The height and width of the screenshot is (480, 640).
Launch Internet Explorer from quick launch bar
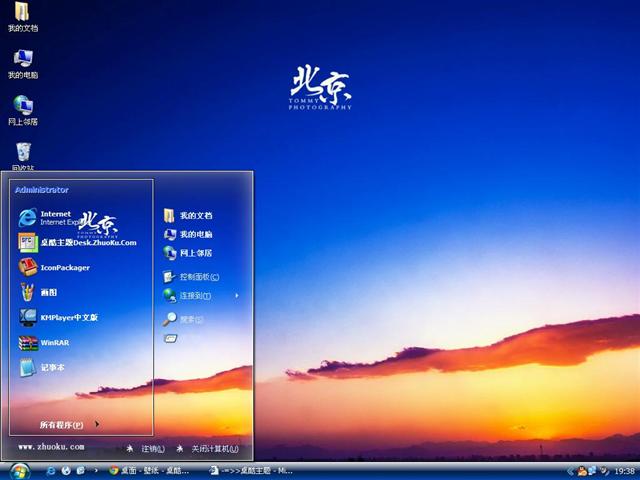coord(51,471)
